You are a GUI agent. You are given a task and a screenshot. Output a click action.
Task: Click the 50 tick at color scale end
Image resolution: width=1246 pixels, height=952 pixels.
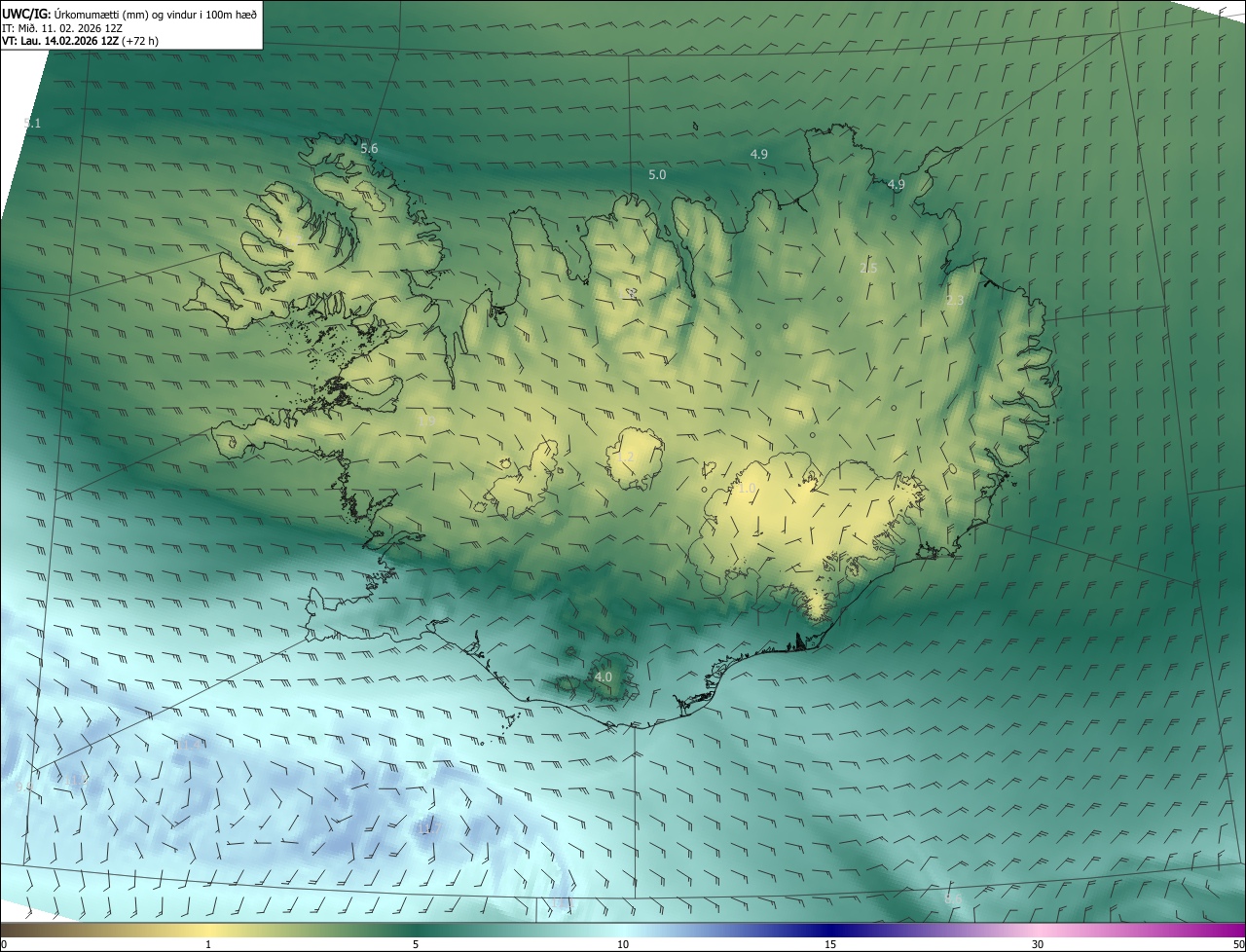point(1238,944)
